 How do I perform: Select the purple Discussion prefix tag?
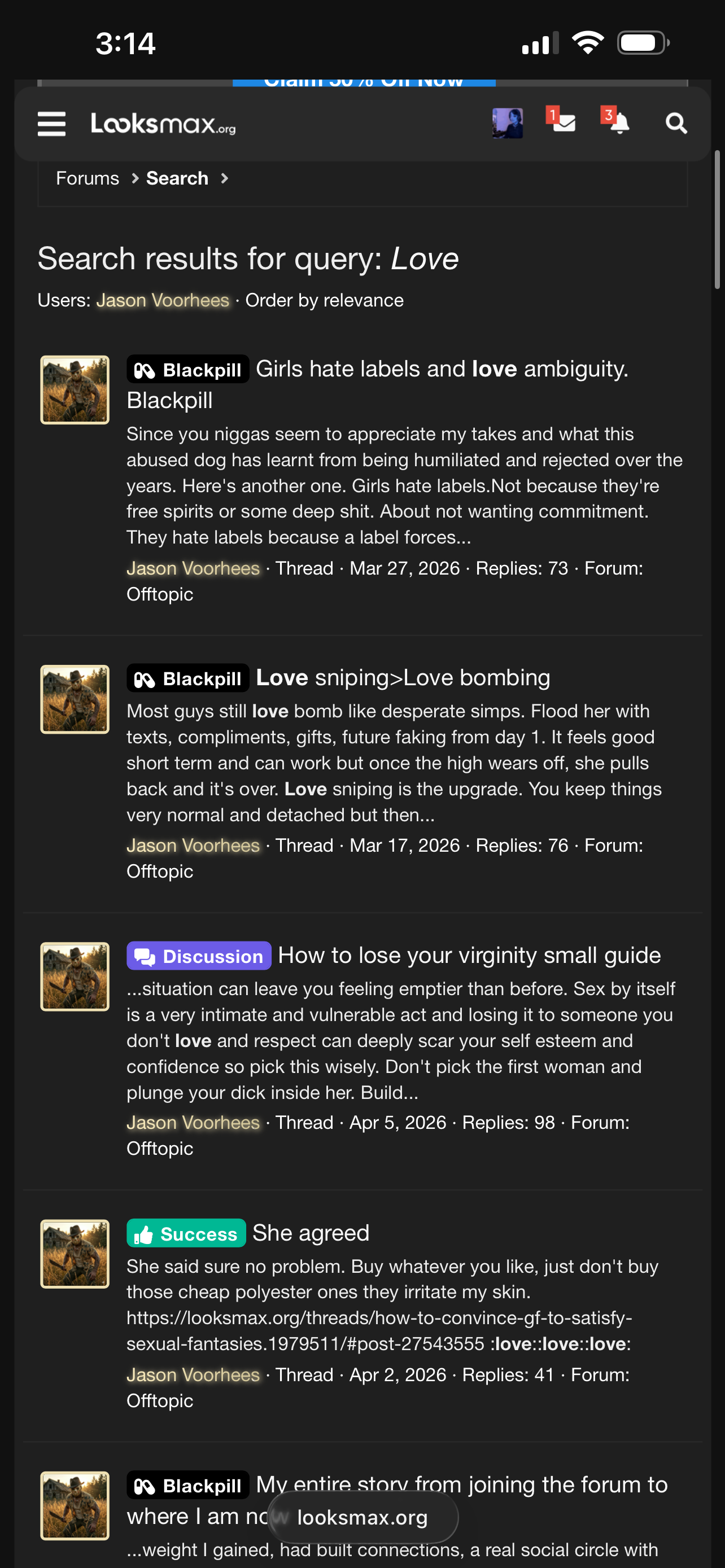198,956
